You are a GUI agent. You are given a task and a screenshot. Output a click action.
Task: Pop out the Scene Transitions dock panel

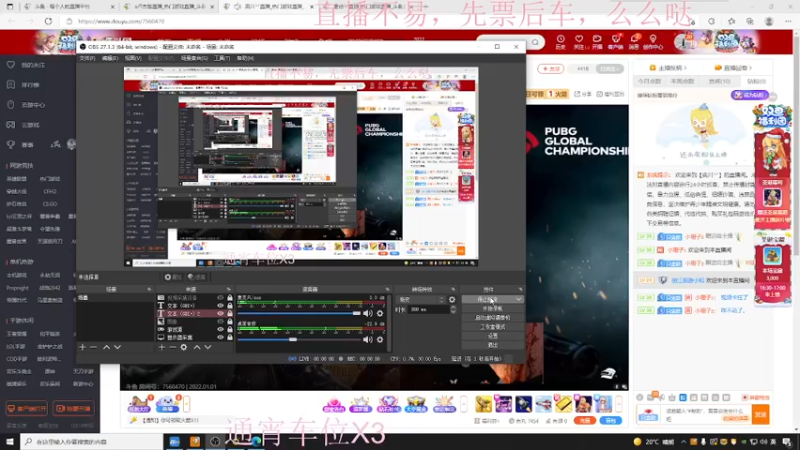point(453,289)
